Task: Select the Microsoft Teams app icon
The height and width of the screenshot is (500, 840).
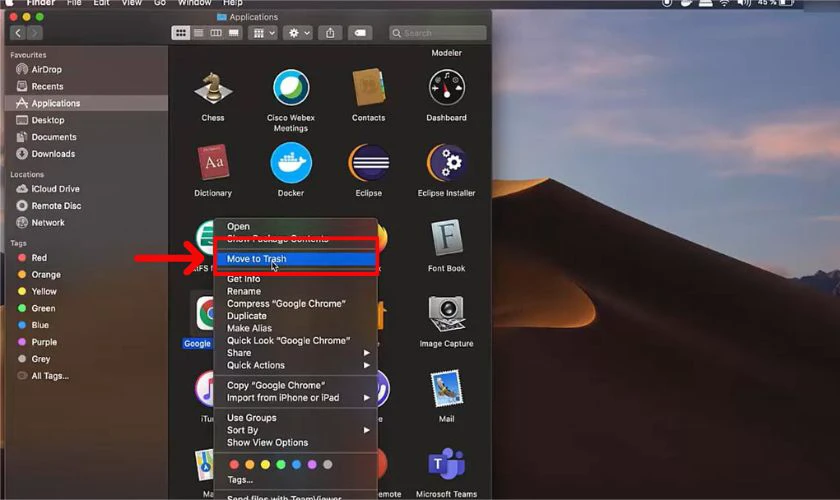Action: (x=446, y=464)
